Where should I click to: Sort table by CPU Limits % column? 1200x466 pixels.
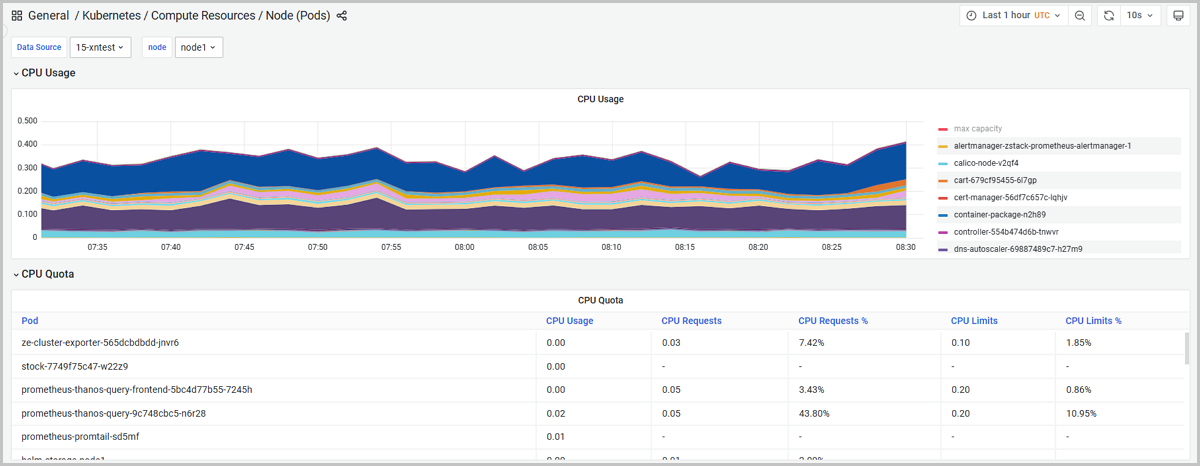click(1093, 321)
